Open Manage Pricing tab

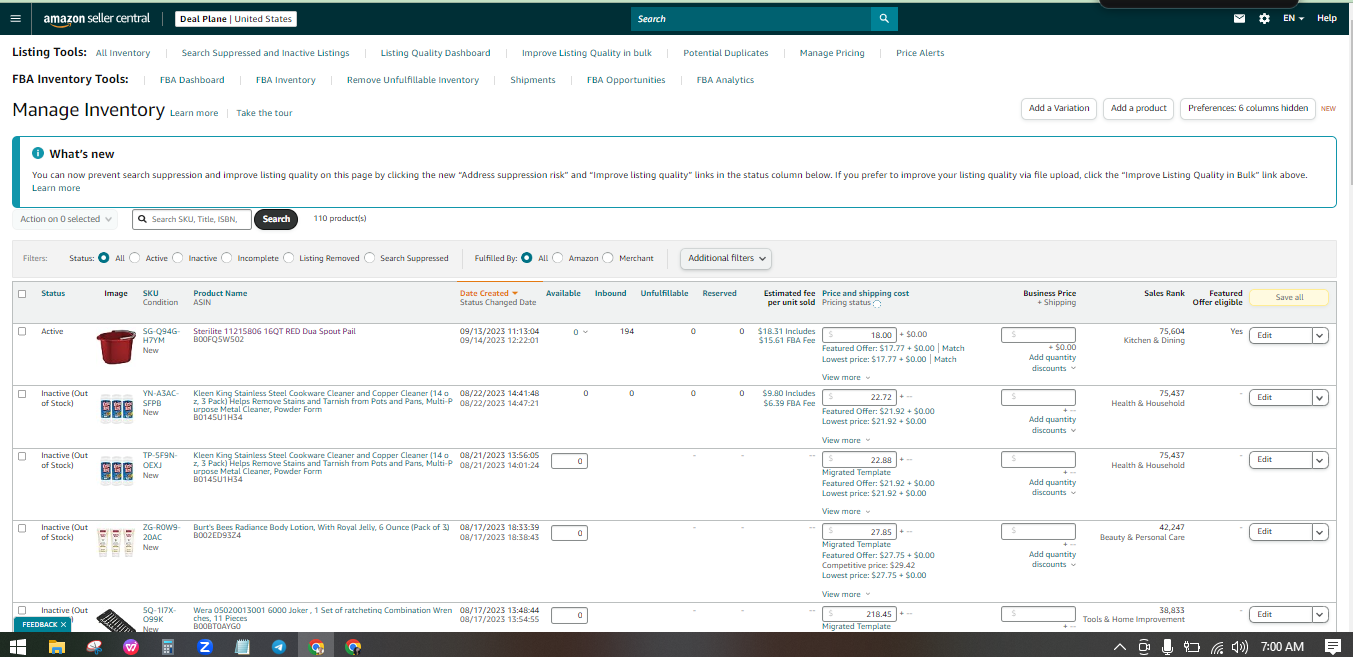[832, 53]
